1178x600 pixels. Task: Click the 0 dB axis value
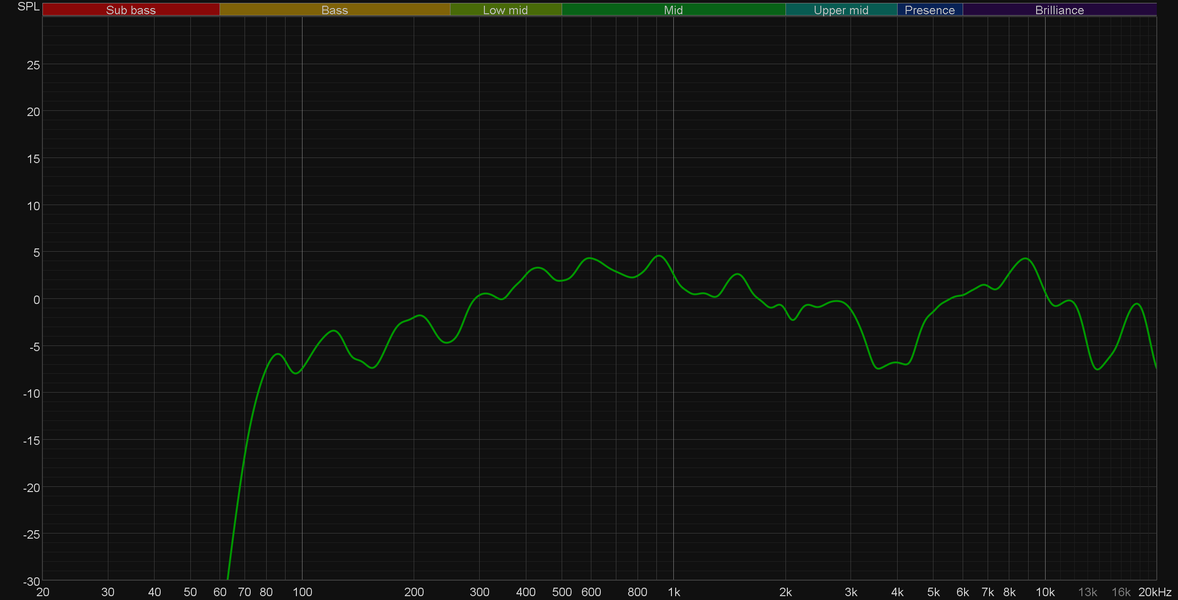click(36, 299)
